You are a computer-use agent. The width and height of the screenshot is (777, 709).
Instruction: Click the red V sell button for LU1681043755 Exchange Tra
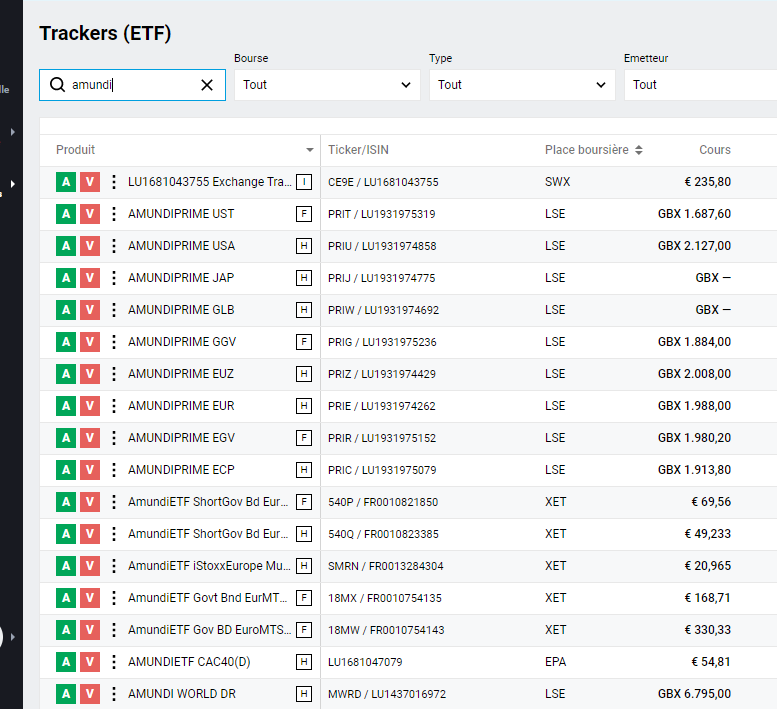point(90,182)
